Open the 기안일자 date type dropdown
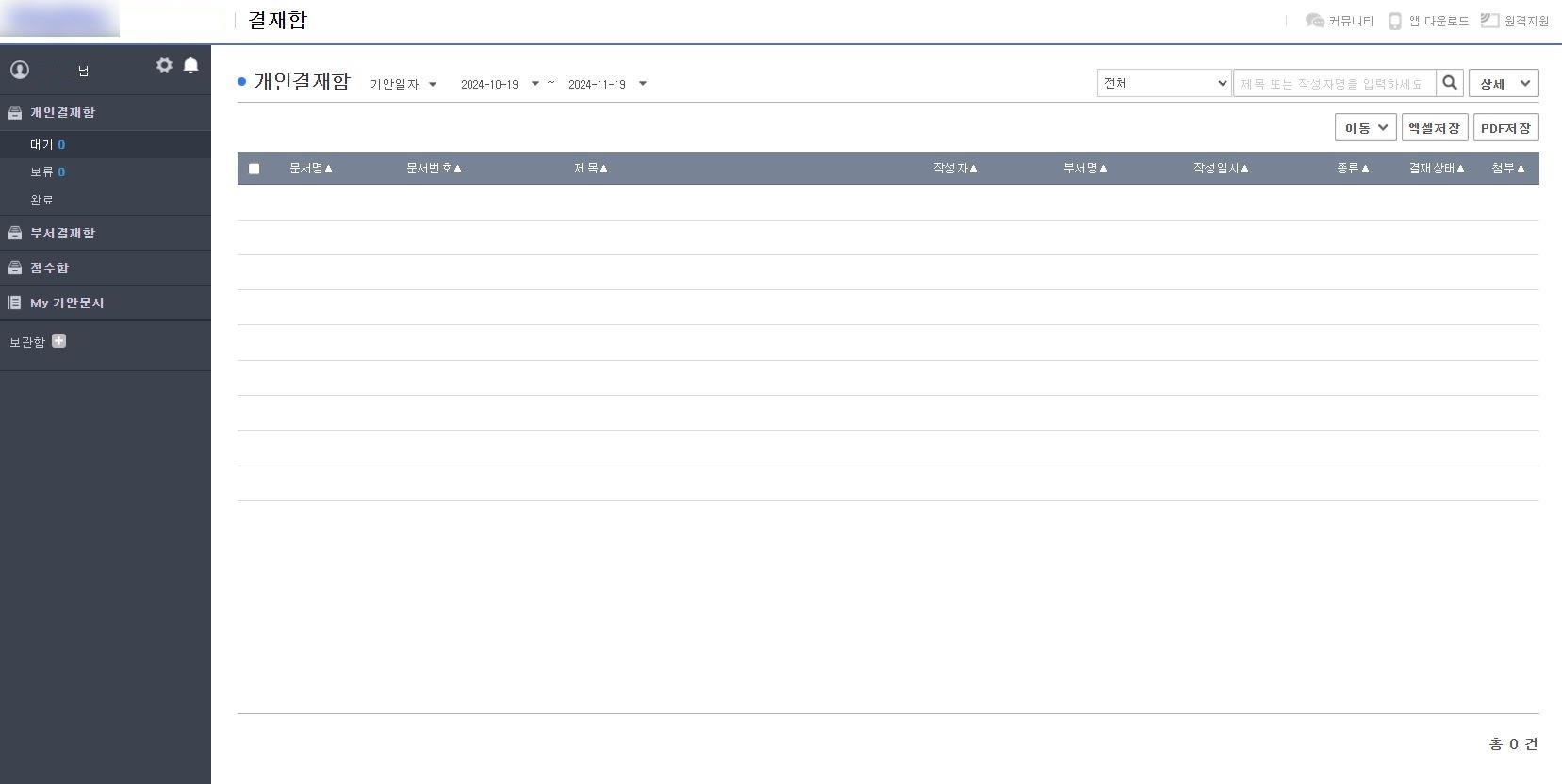The height and width of the screenshot is (784, 1562). pyautogui.click(x=403, y=84)
